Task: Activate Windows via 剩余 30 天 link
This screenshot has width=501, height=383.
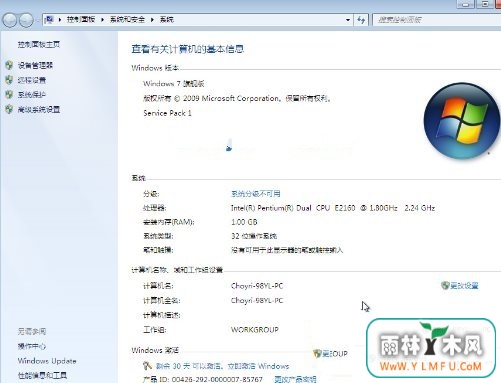Action: pos(222,366)
